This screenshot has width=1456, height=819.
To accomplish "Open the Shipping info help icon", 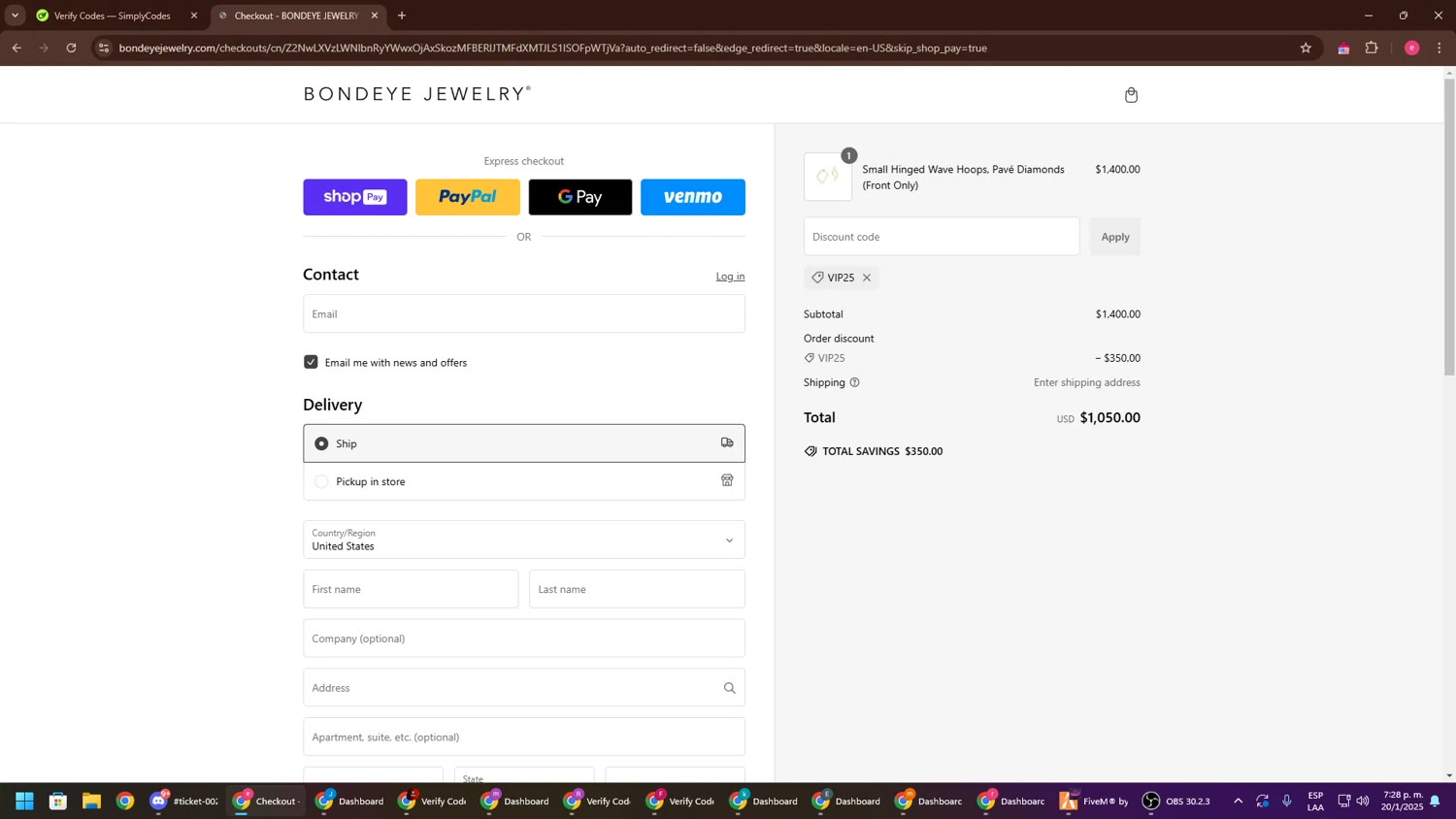I will pos(854,382).
